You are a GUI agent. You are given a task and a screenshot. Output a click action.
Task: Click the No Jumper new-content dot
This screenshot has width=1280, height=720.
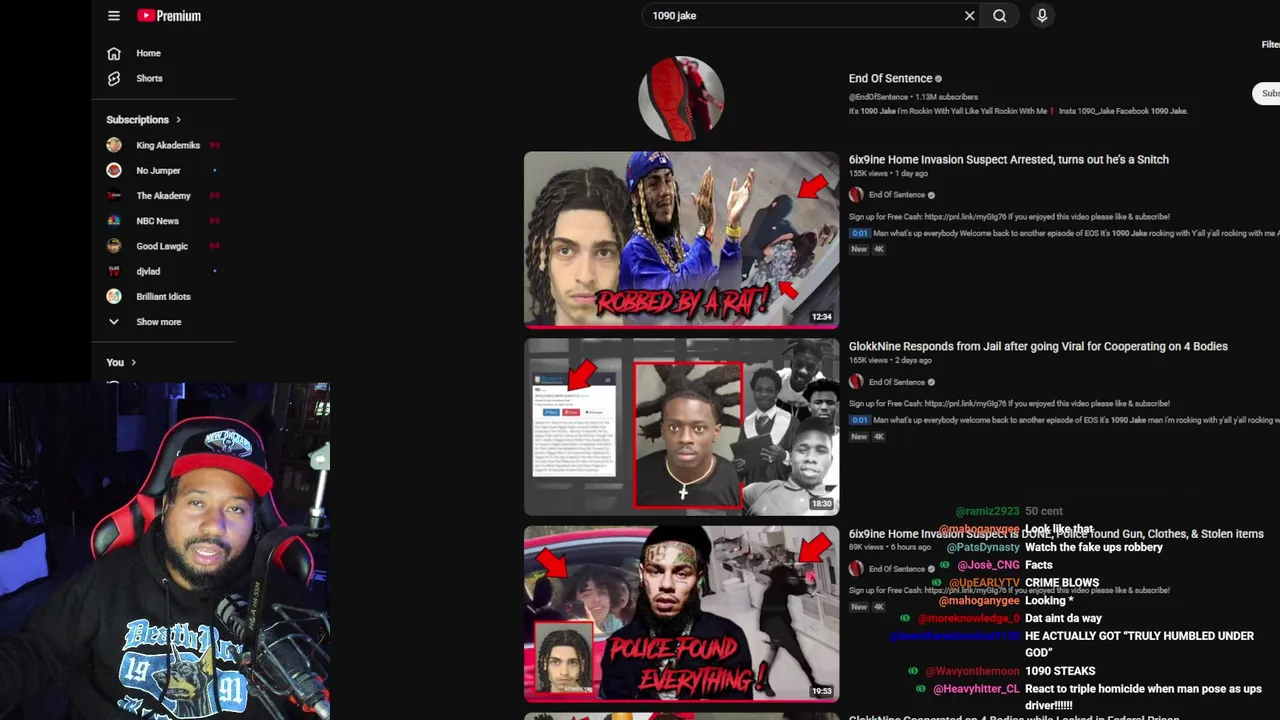[214, 171]
